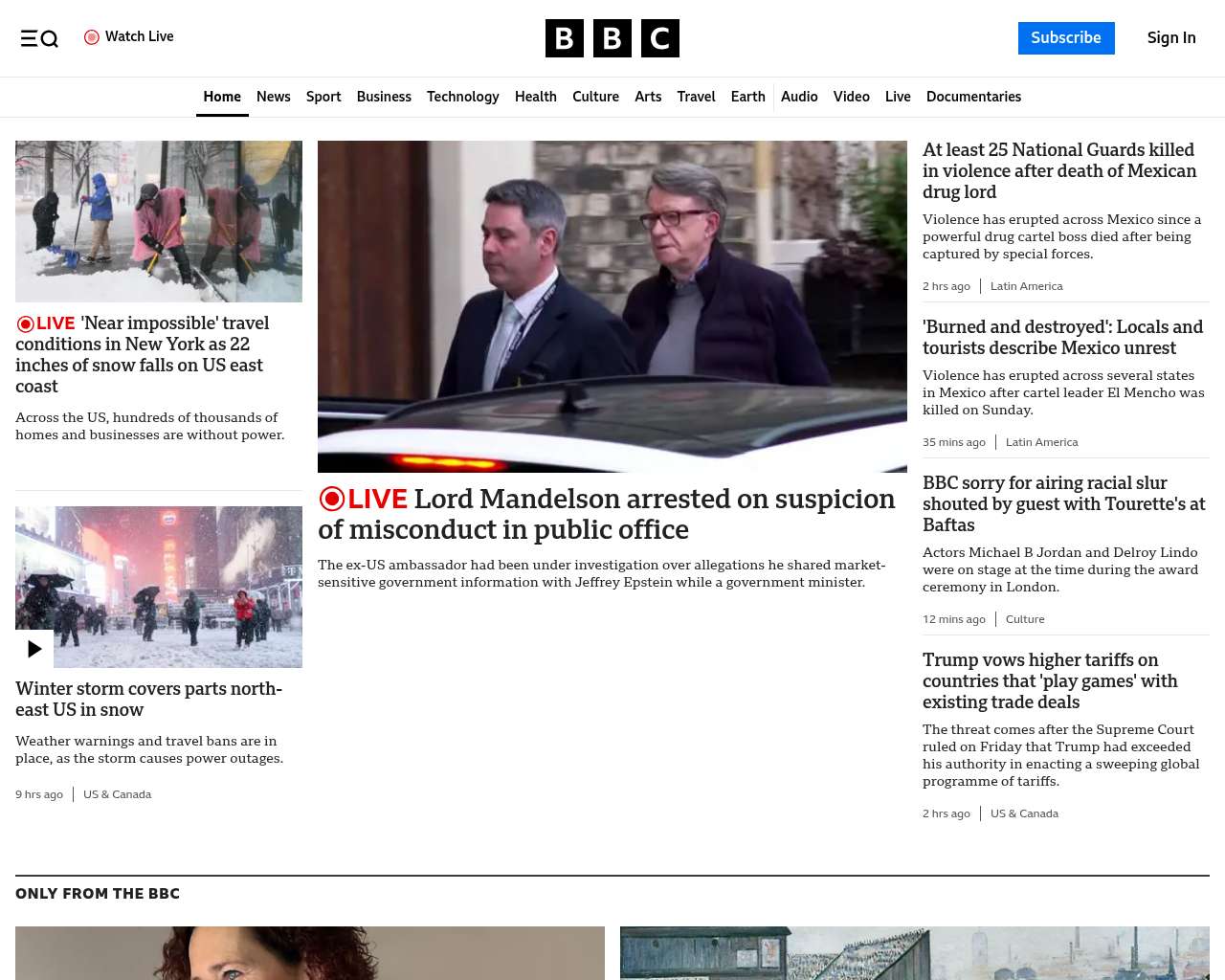Open the Video section
Image resolution: width=1225 pixels, height=980 pixels.
pos(852,97)
